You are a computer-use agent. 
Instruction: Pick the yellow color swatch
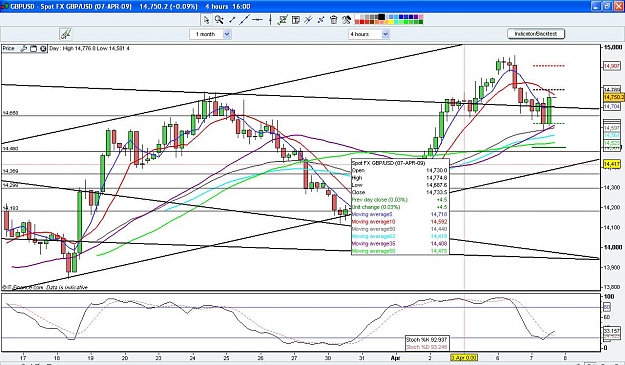click(391, 22)
